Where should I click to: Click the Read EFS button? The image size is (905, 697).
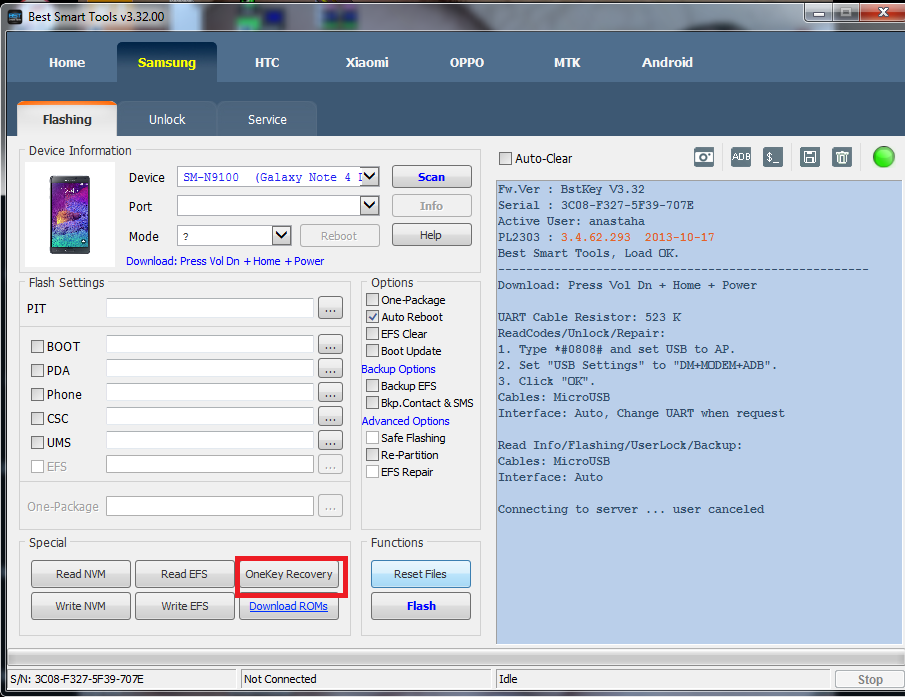click(185, 574)
